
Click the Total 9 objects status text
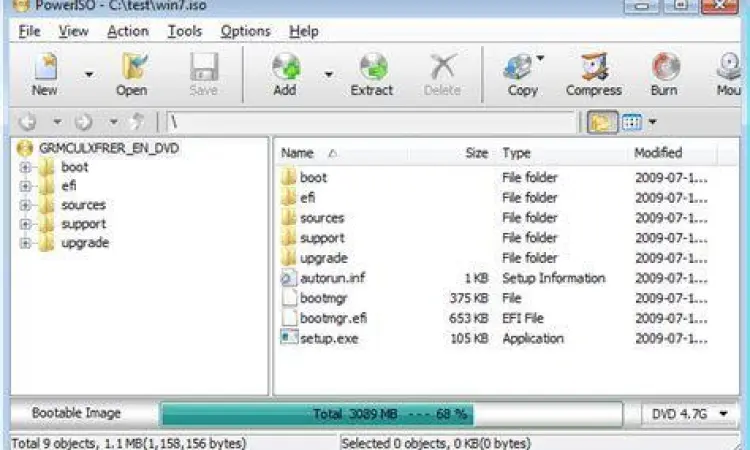coord(128,443)
